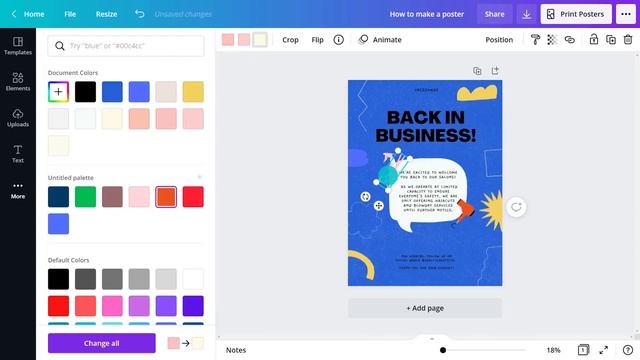Click the Crop option
The image size is (640, 360).
click(x=290, y=40)
